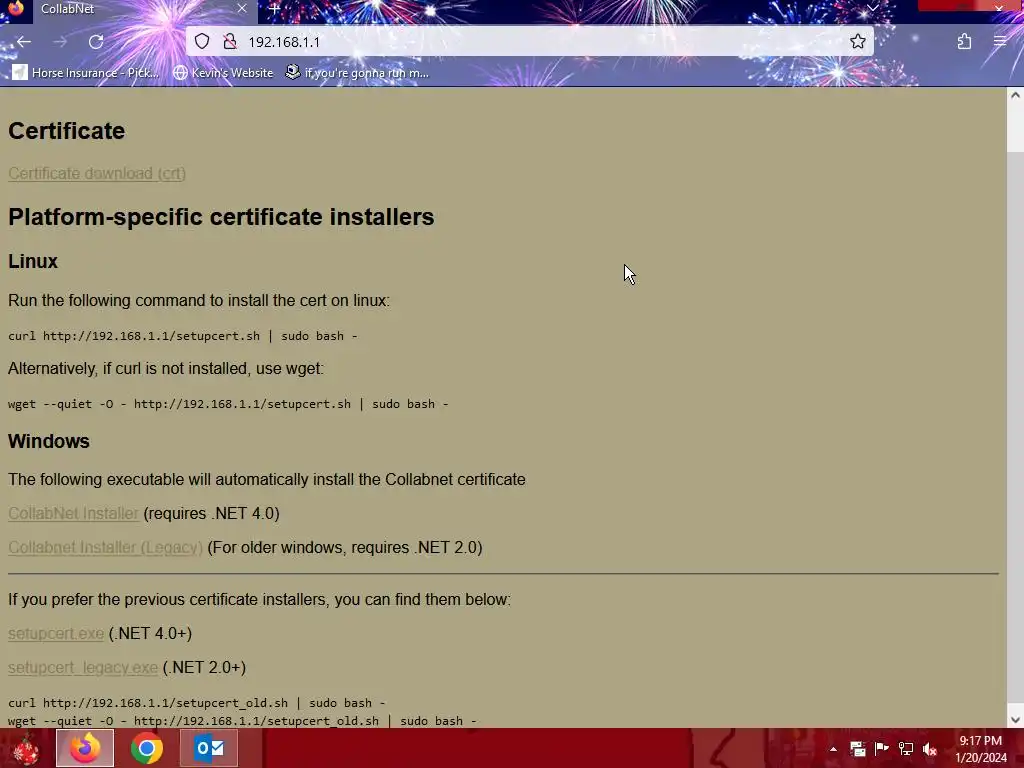The height and width of the screenshot is (768, 1024).
Task: Open the shield tracking protection icon
Action: 202,42
